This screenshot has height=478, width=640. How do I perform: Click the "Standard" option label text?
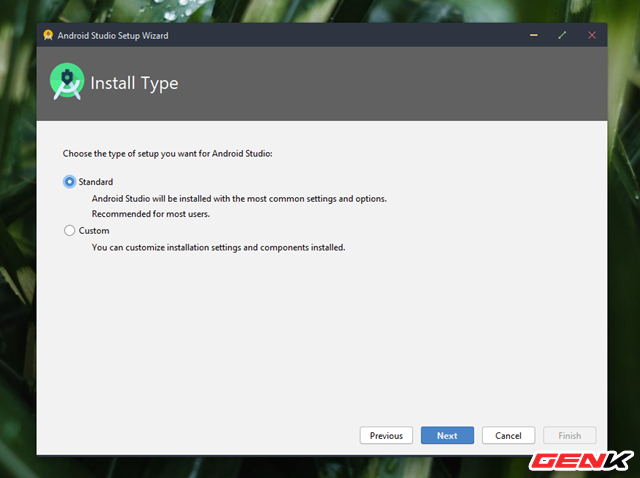96,182
